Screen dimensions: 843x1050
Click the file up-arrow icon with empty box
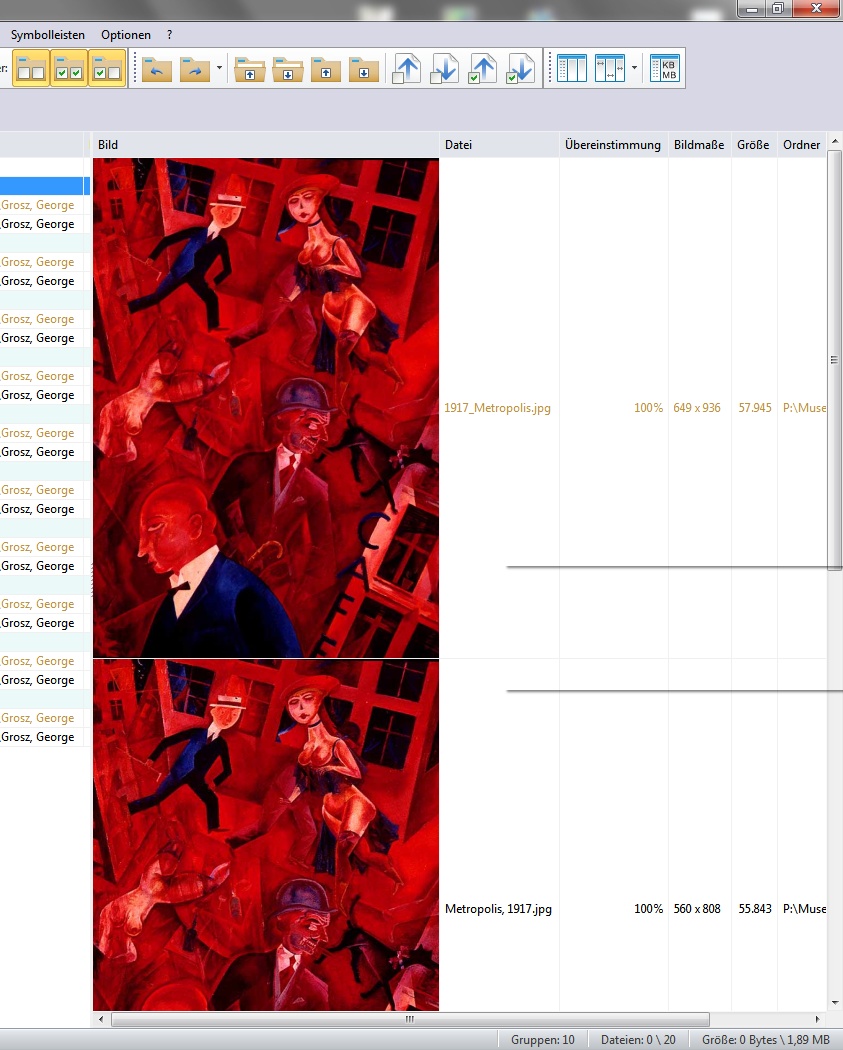coord(406,69)
